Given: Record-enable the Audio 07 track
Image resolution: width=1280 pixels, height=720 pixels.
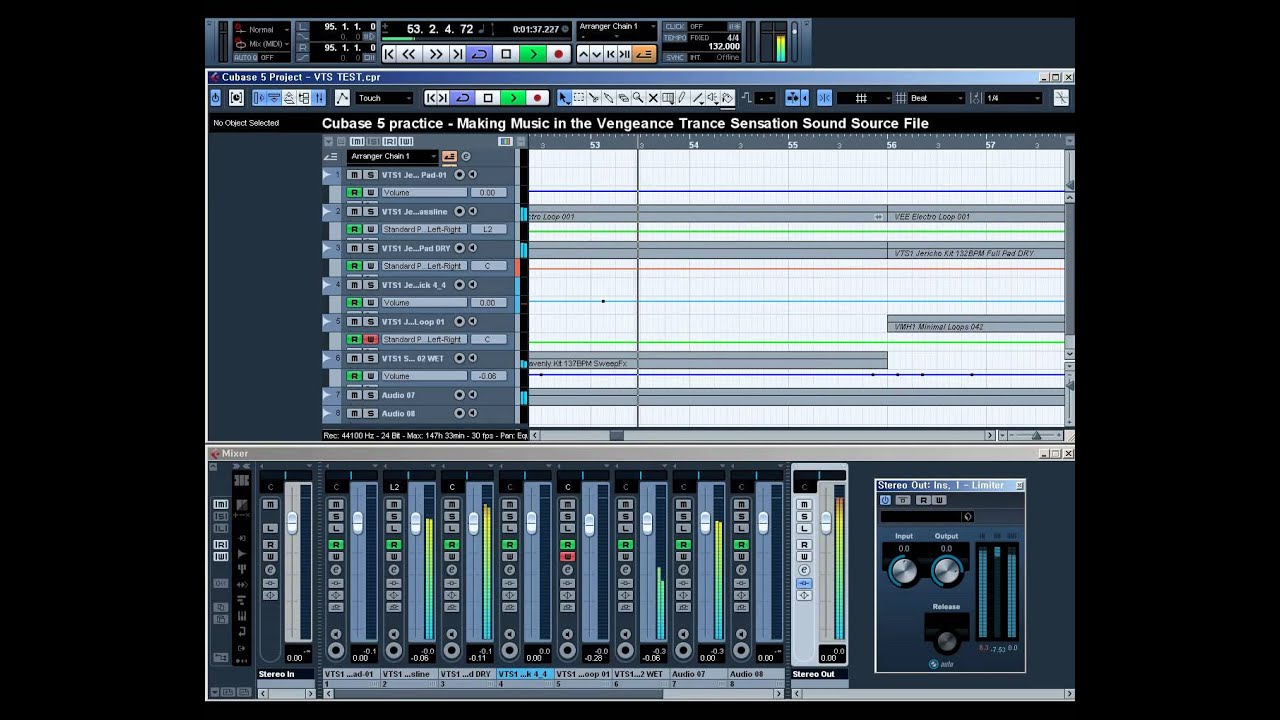Looking at the screenshot, I should (460, 395).
